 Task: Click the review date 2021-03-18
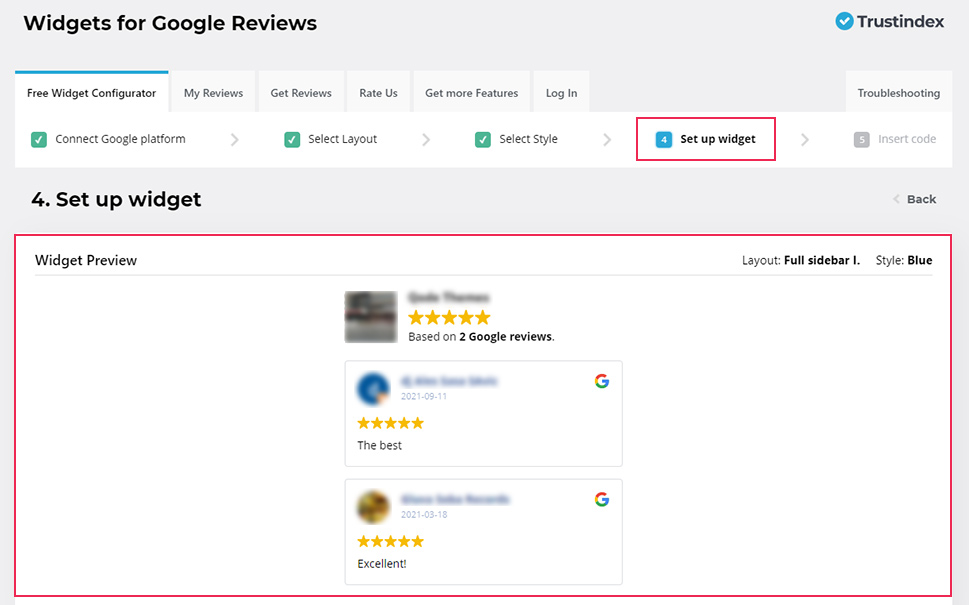click(x=424, y=514)
